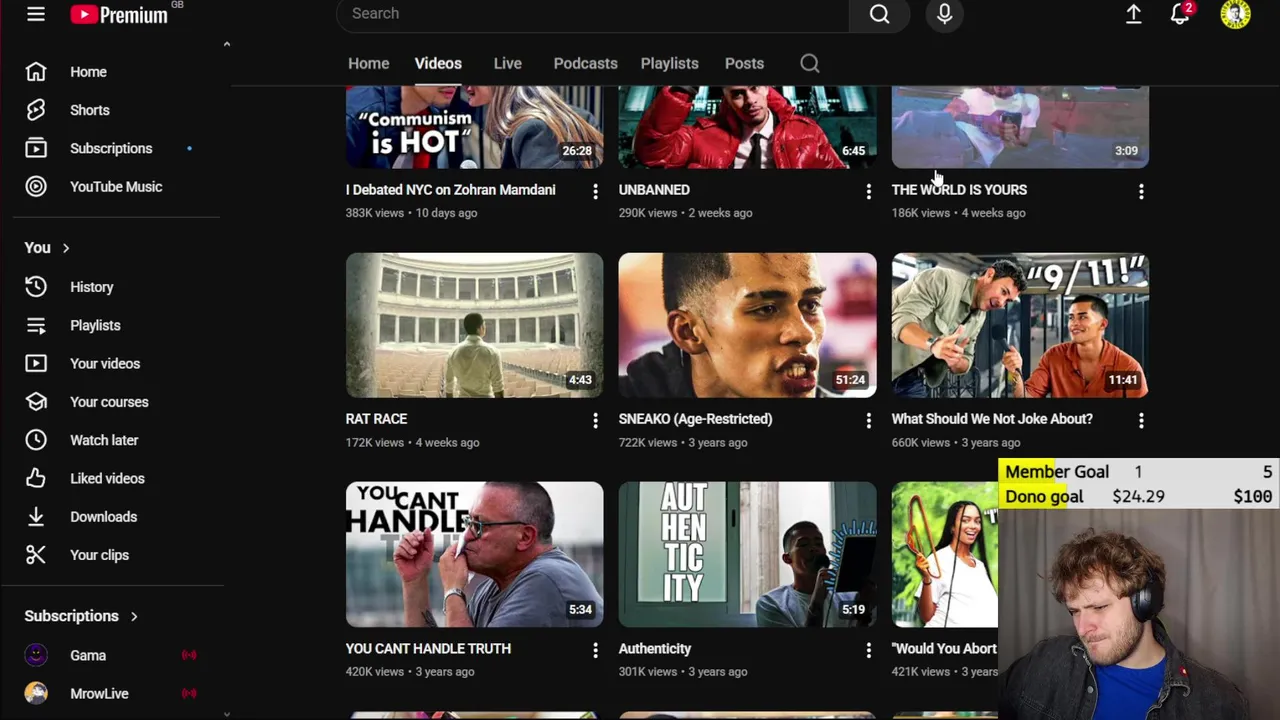Open the RAT RACE video title

coord(376,419)
